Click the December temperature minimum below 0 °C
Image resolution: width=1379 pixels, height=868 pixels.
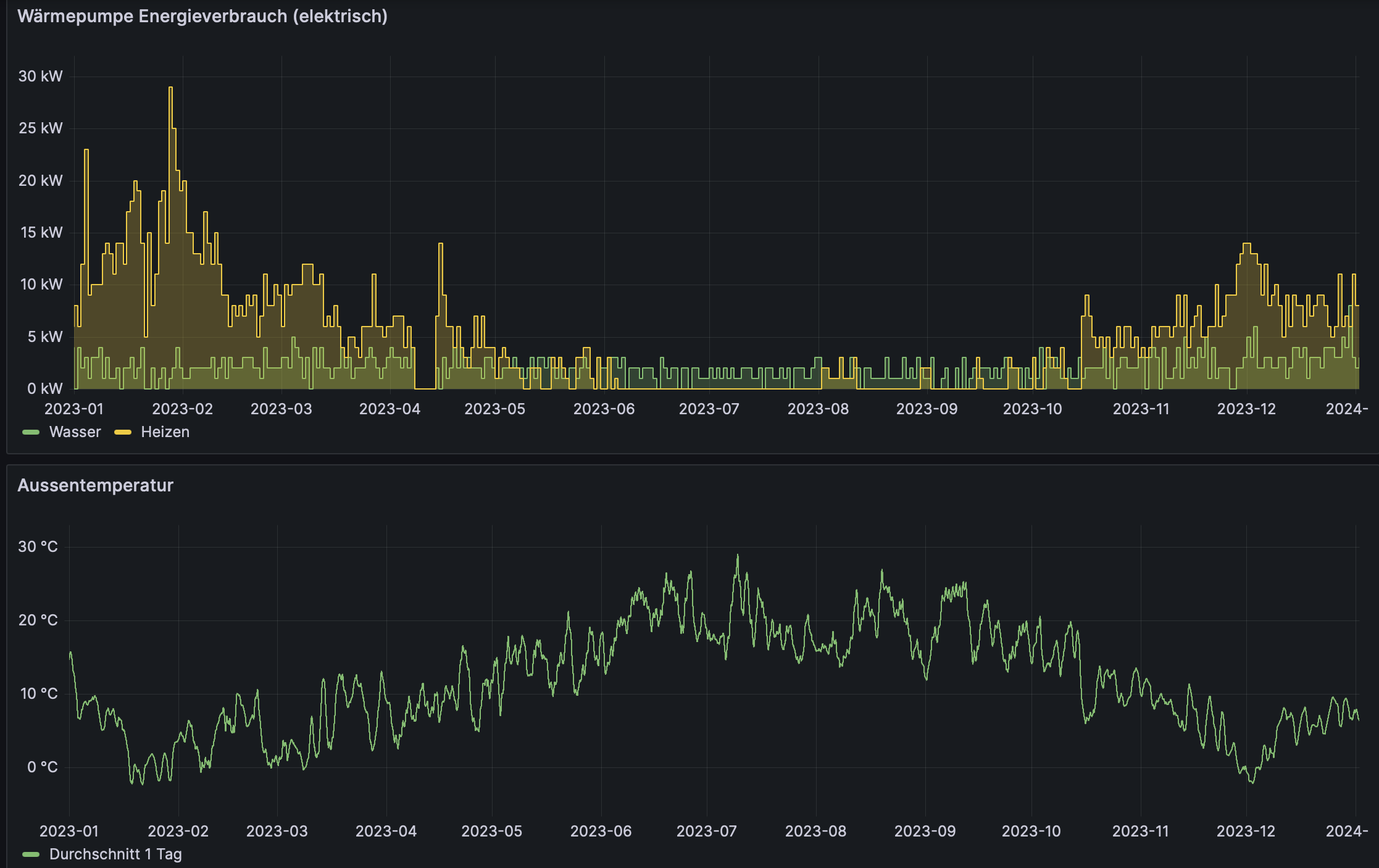tap(1252, 782)
